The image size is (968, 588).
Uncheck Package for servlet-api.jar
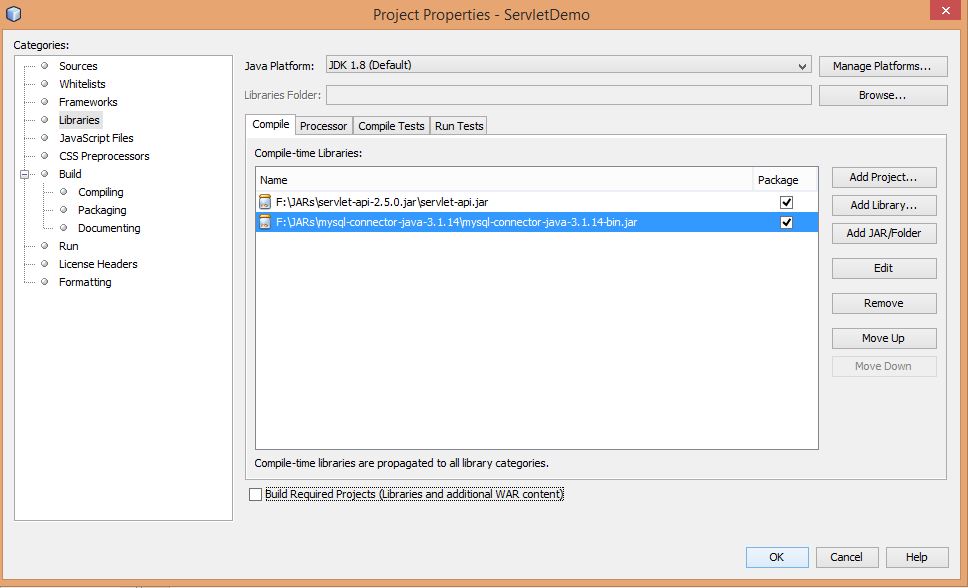(x=786, y=202)
